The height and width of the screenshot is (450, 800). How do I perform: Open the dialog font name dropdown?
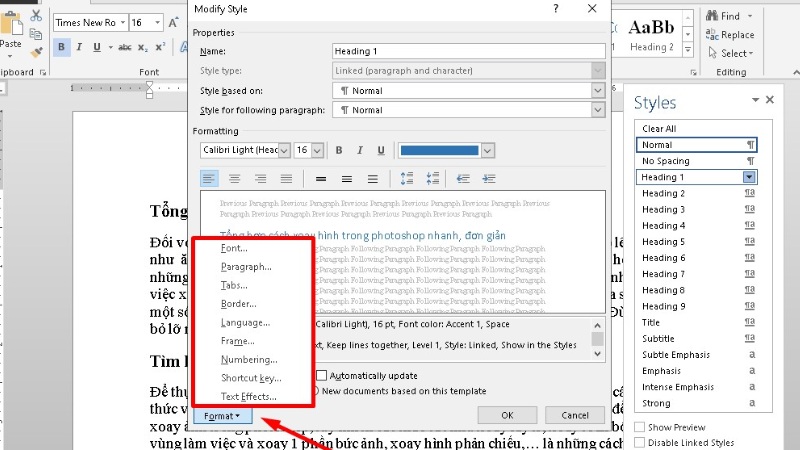coord(285,151)
